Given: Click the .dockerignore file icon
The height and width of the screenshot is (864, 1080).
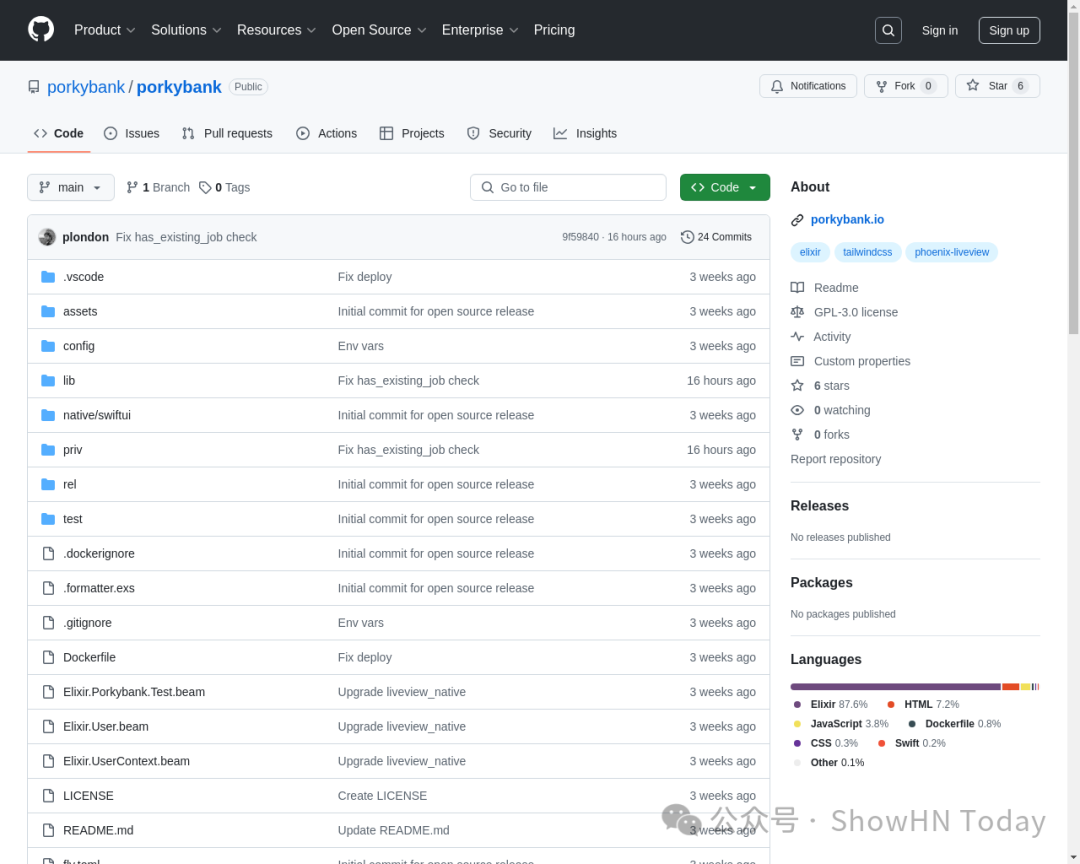Looking at the screenshot, I should (48, 553).
